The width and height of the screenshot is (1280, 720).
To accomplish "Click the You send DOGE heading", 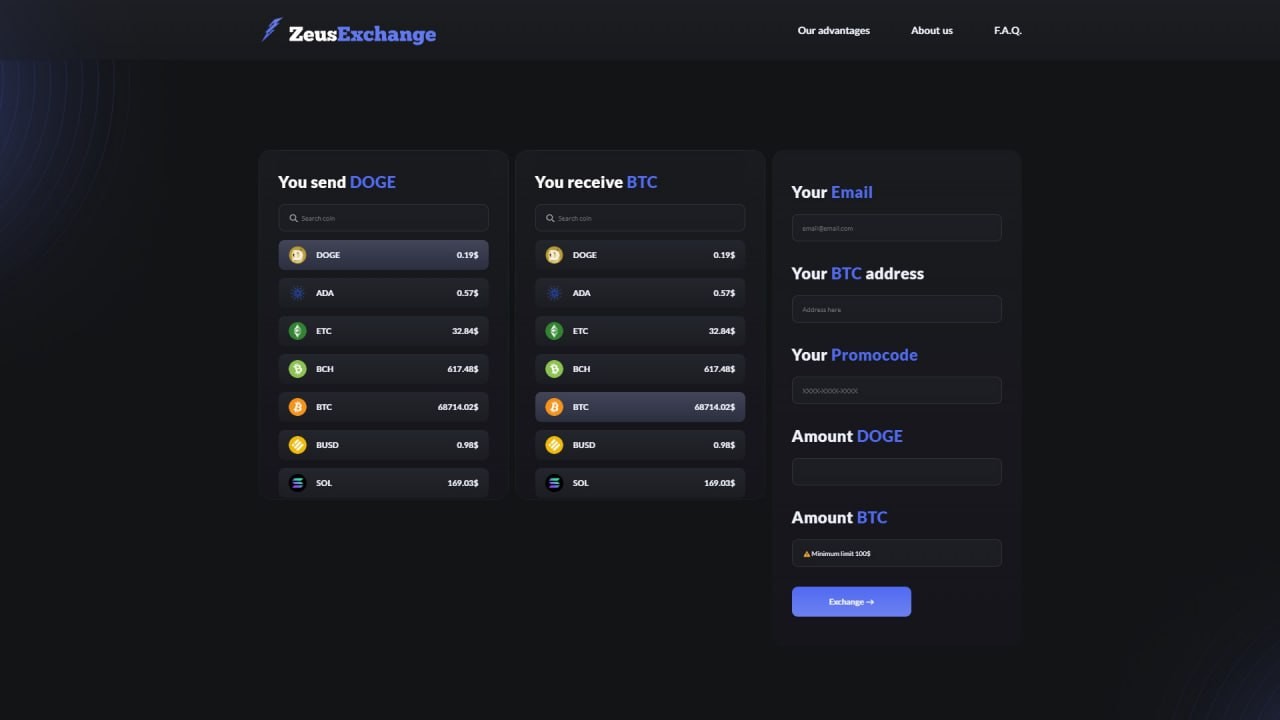I will point(337,182).
